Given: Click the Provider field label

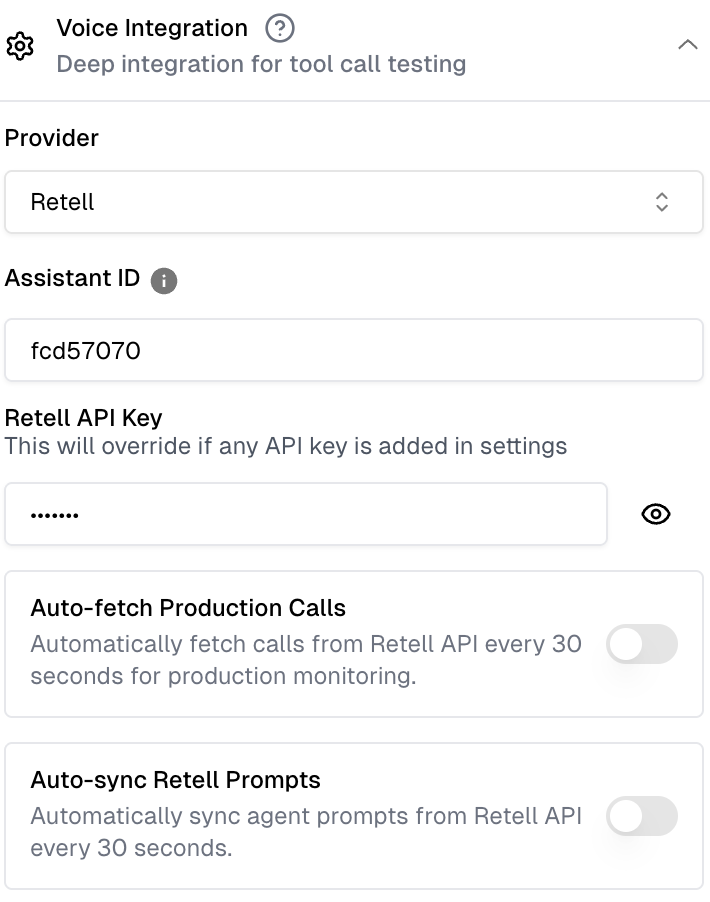Looking at the screenshot, I should pyautogui.click(x=52, y=138).
